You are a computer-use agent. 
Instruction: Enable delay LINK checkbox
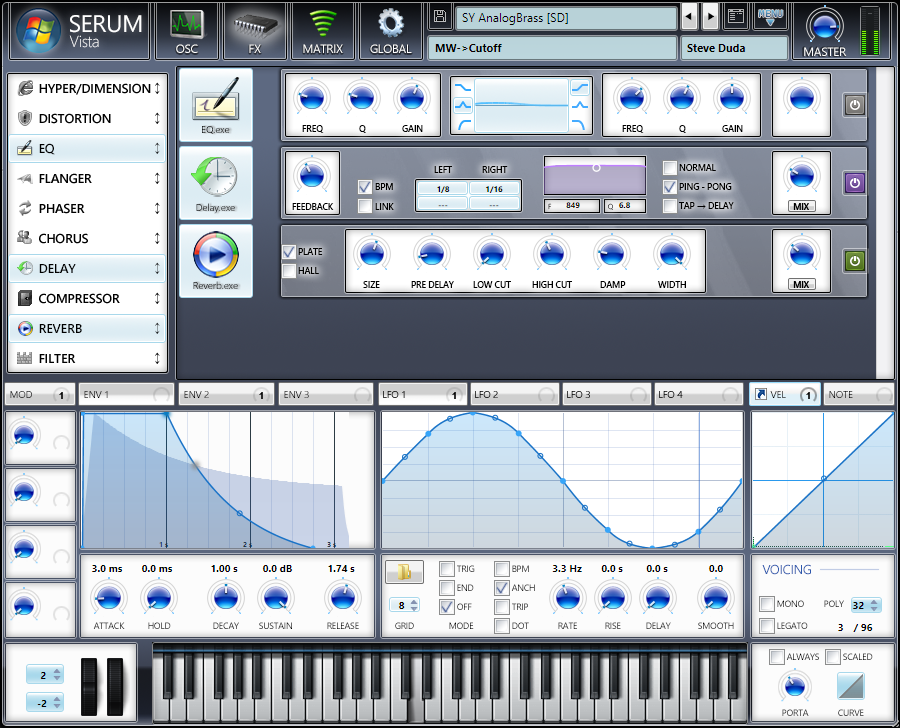pos(364,206)
